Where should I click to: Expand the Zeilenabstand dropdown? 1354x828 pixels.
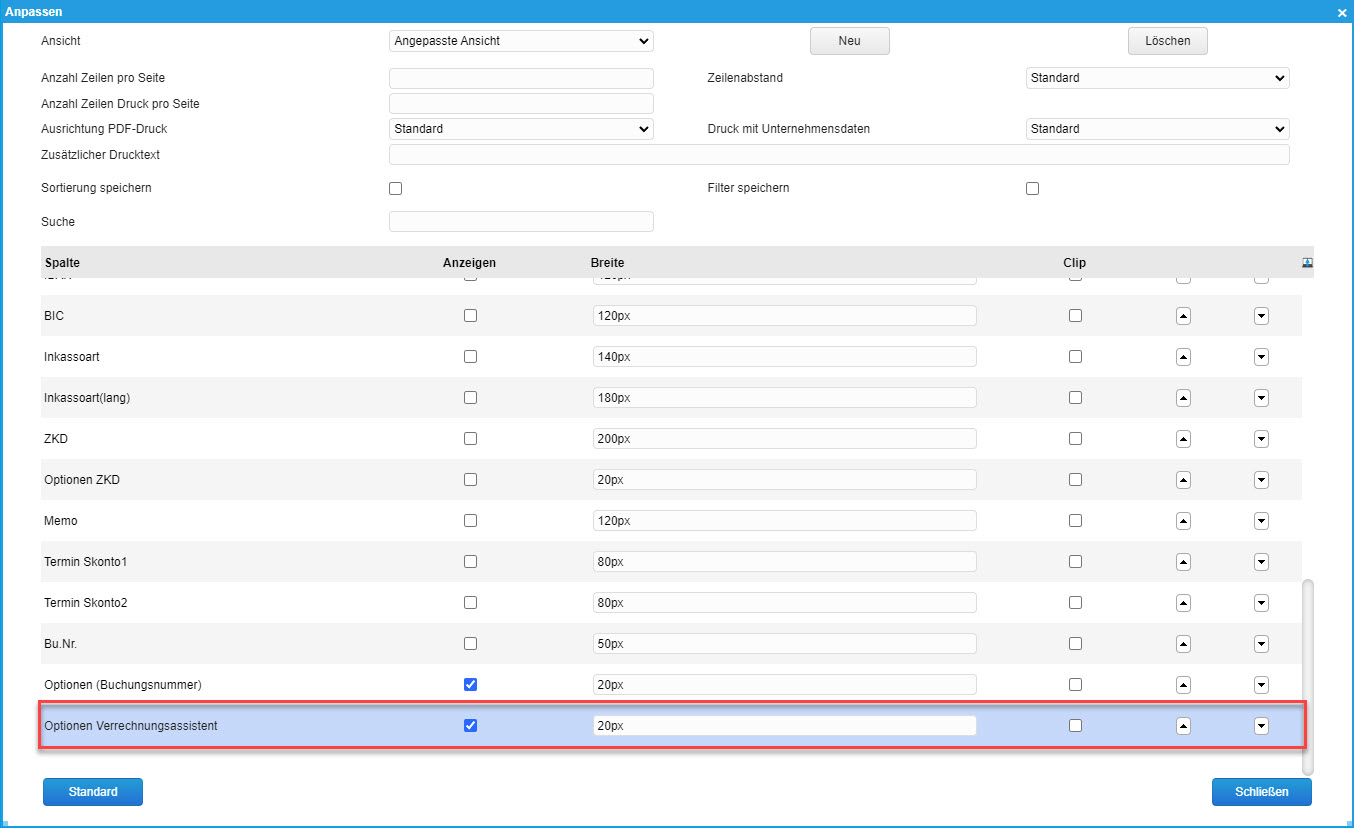pos(1157,78)
